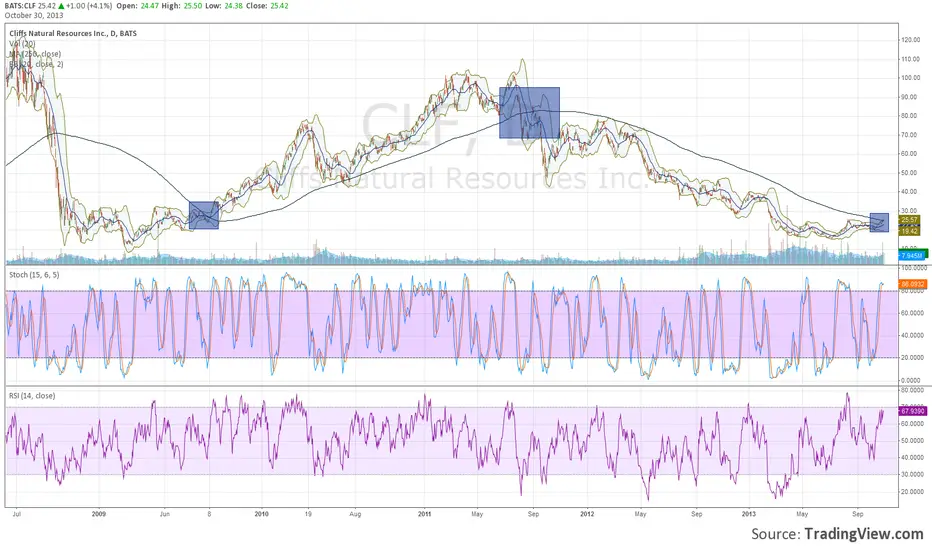
Task: Select the Vol (20) indicator label
Action: click(x=22, y=43)
